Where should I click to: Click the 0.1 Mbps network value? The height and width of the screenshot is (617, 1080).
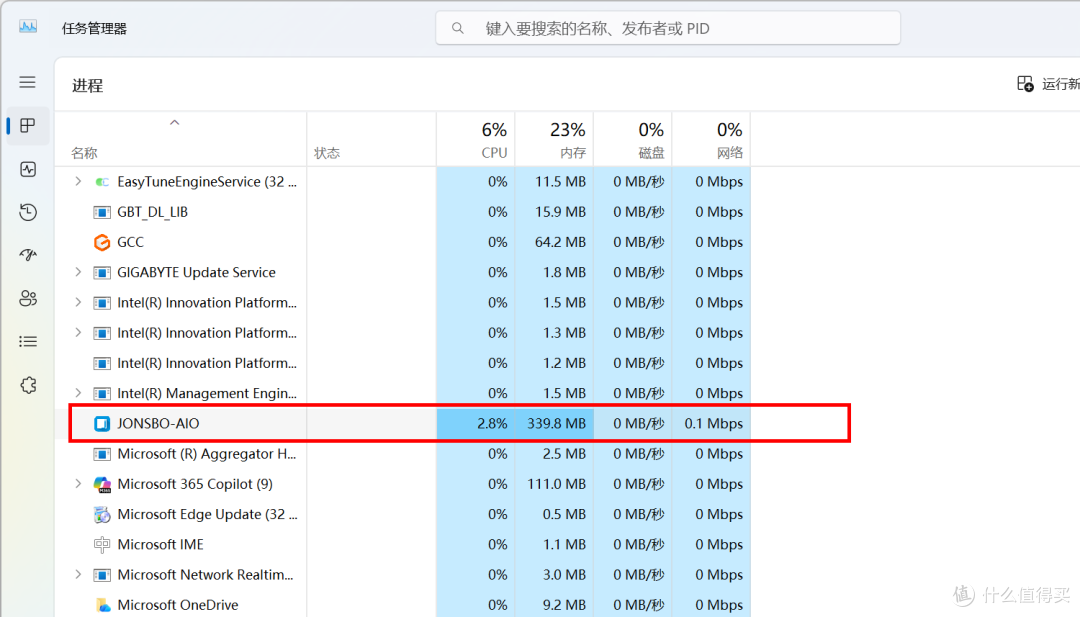714,423
